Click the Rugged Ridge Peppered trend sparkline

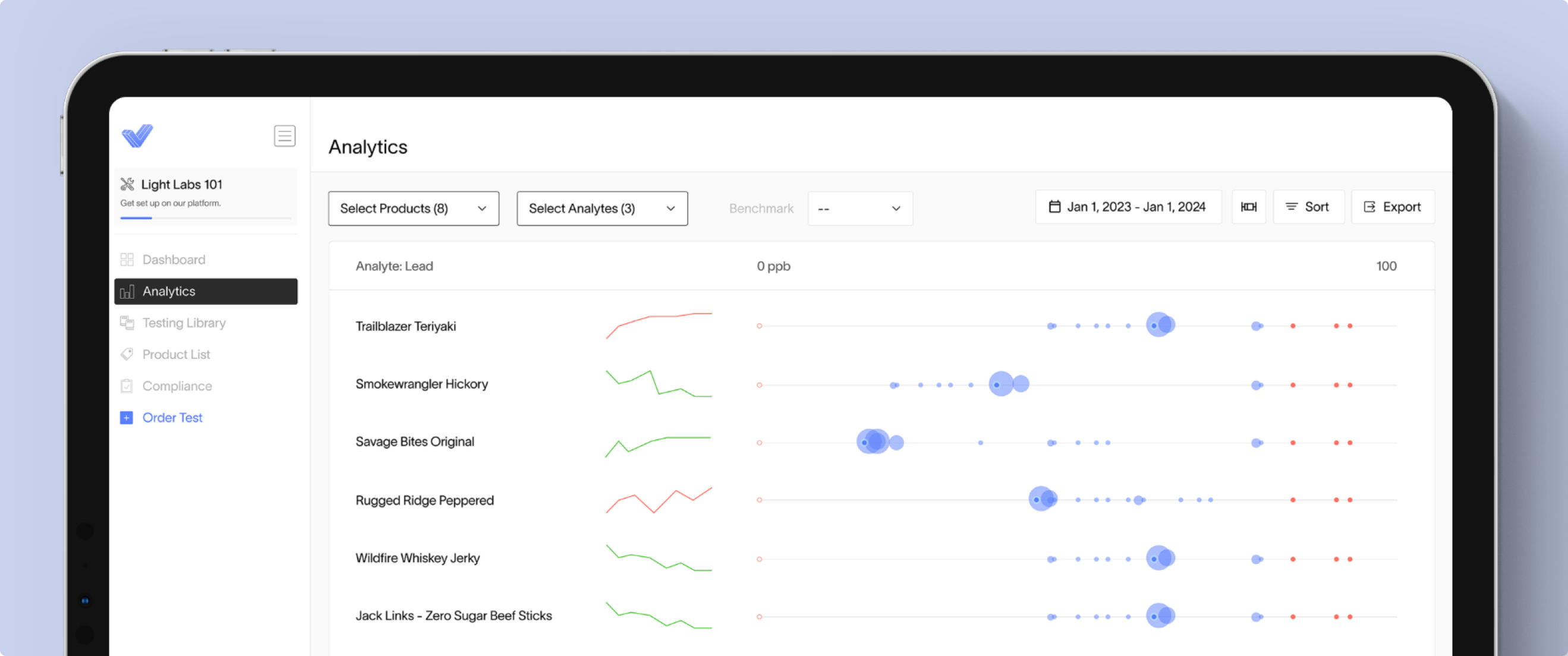659,500
